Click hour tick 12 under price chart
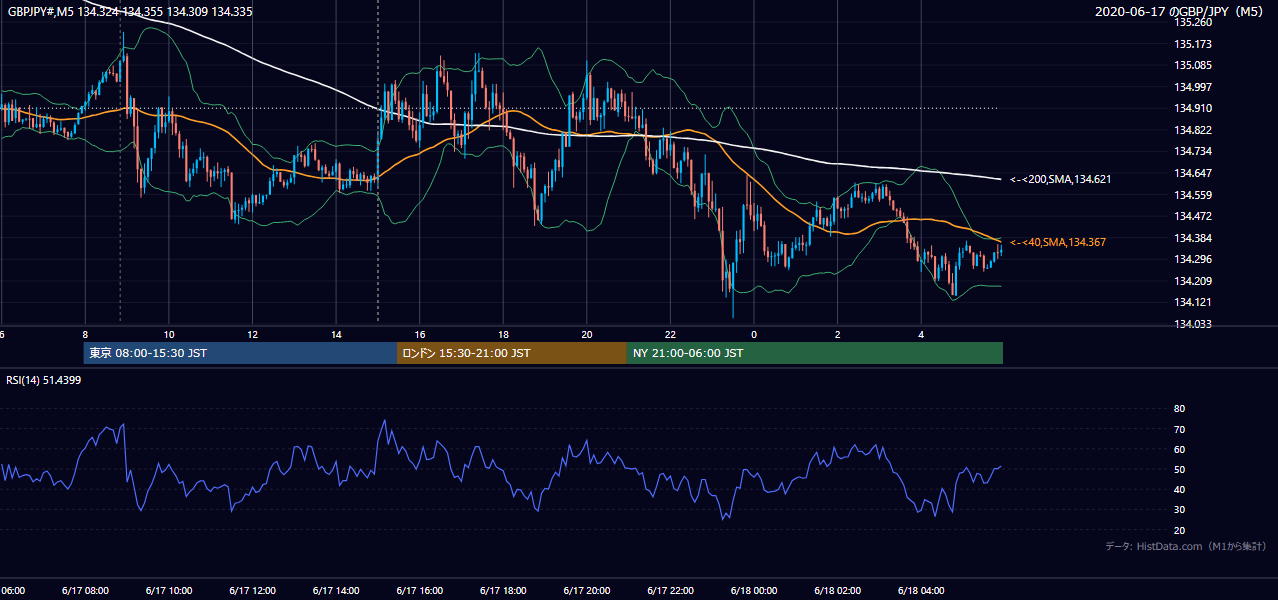Screen dimensions: 1278x600 click(253, 334)
